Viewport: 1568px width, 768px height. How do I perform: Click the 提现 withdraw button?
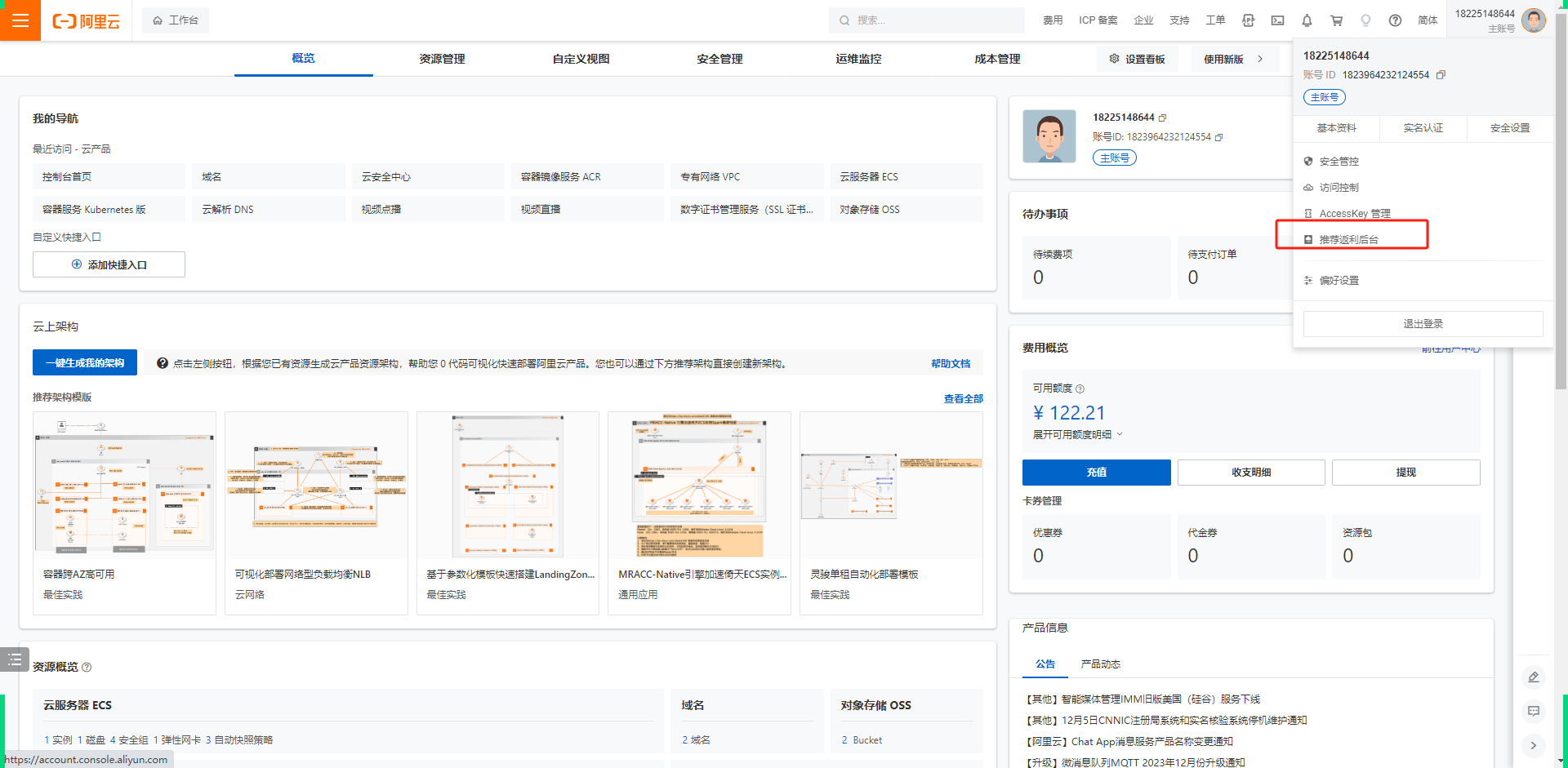point(1405,473)
